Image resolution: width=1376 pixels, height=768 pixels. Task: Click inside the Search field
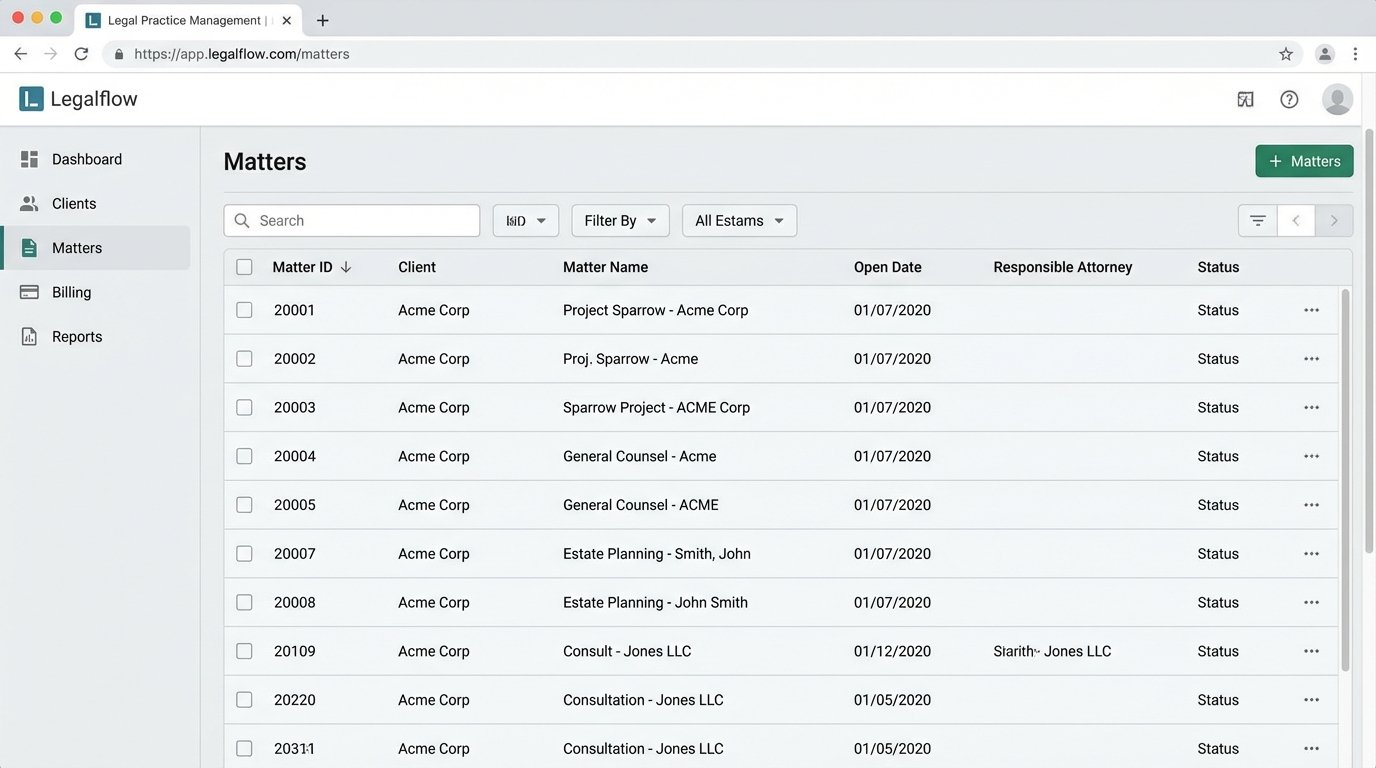tap(352, 220)
